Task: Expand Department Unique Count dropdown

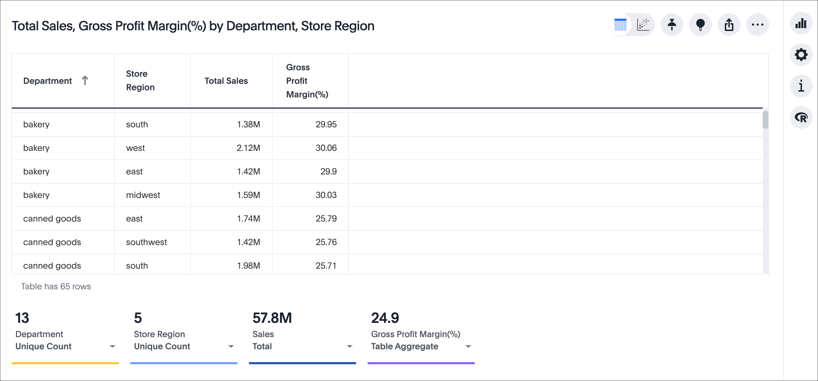Action: click(112, 347)
